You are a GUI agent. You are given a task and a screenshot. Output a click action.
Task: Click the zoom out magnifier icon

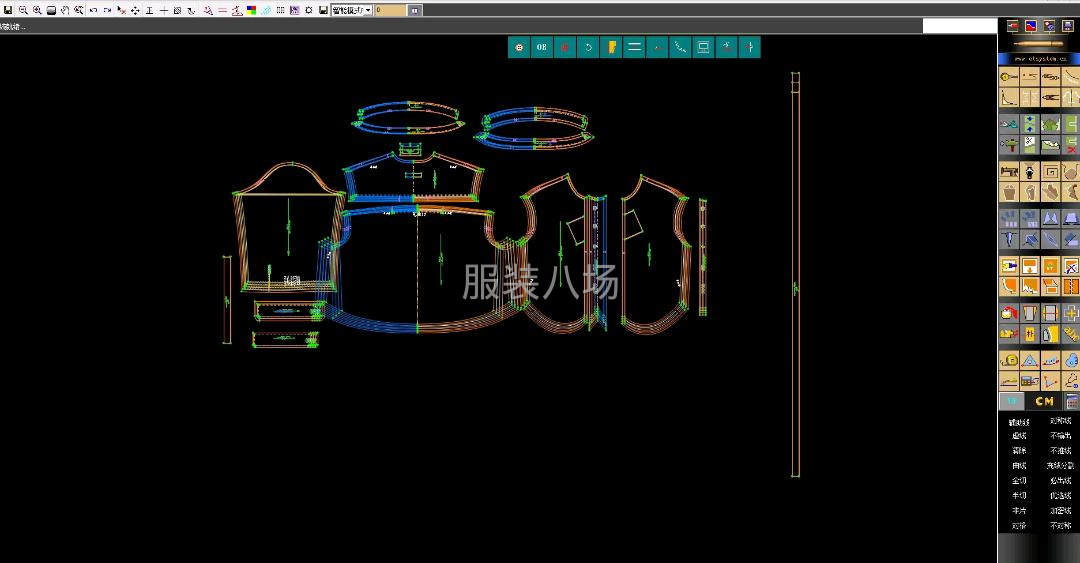tap(23, 10)
